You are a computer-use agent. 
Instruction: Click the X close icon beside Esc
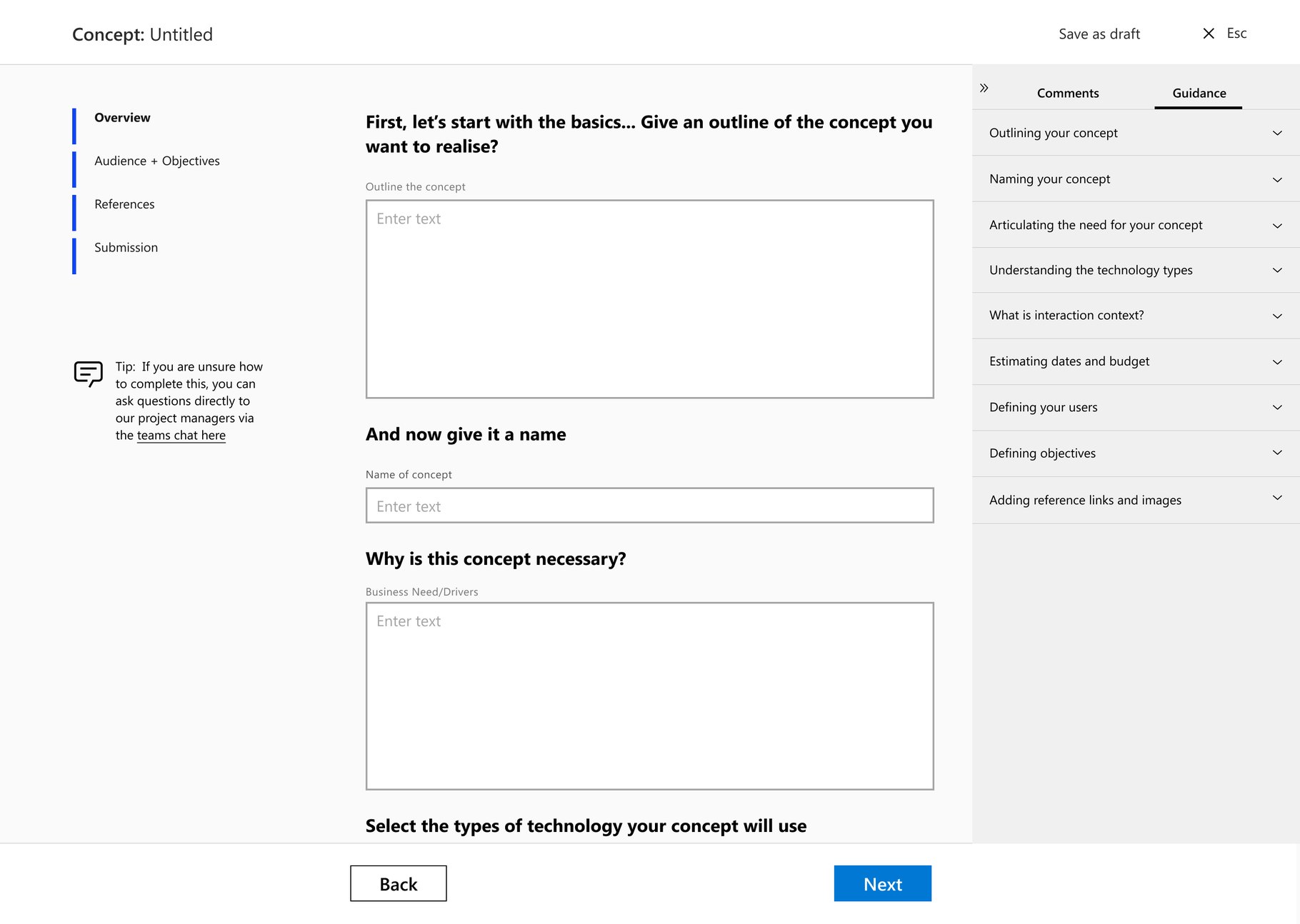click(x=1209, y=34)
